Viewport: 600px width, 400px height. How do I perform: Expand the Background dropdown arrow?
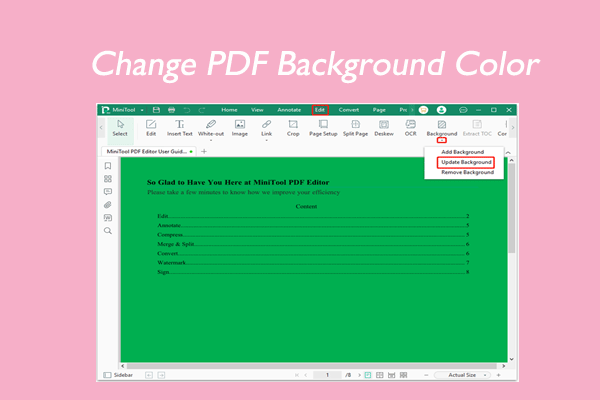tap(442, 140)
